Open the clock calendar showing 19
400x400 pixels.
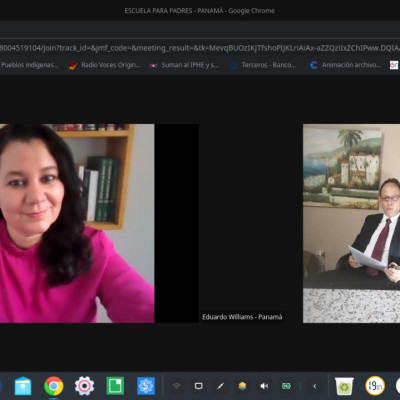(375, 386)
